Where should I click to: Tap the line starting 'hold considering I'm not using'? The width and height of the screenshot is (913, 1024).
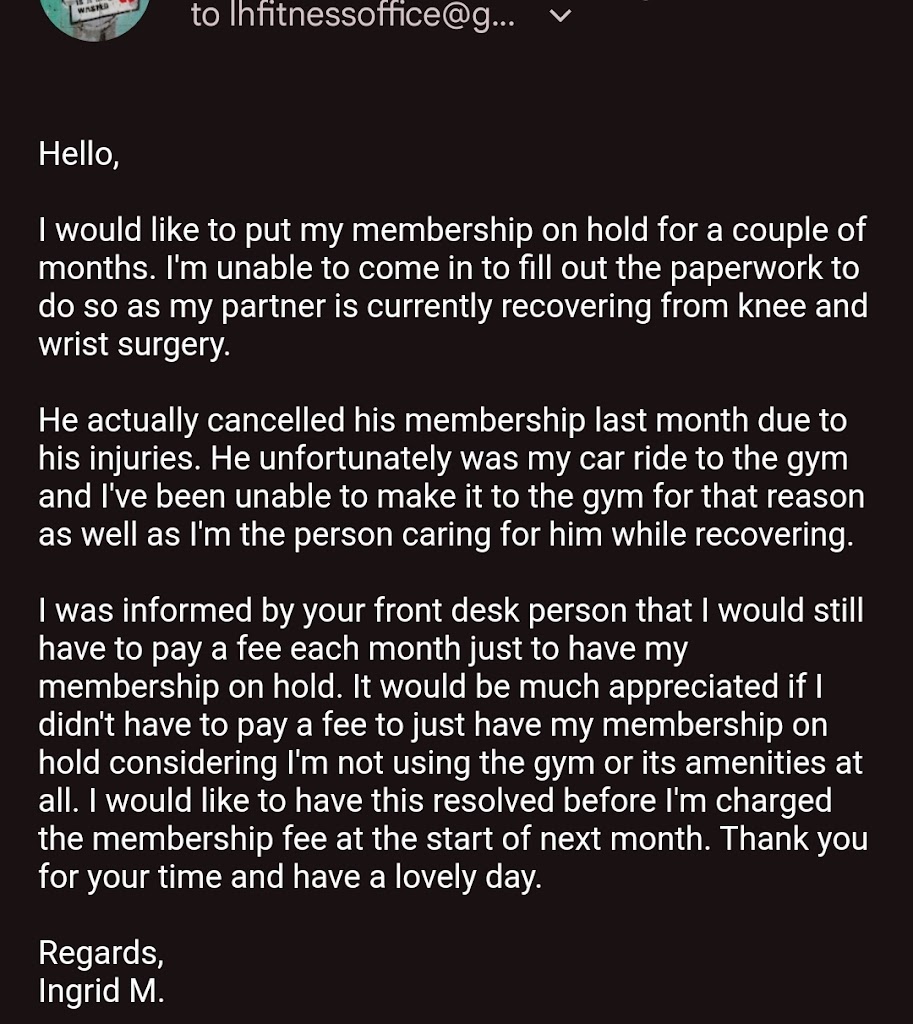coord(450,762)
